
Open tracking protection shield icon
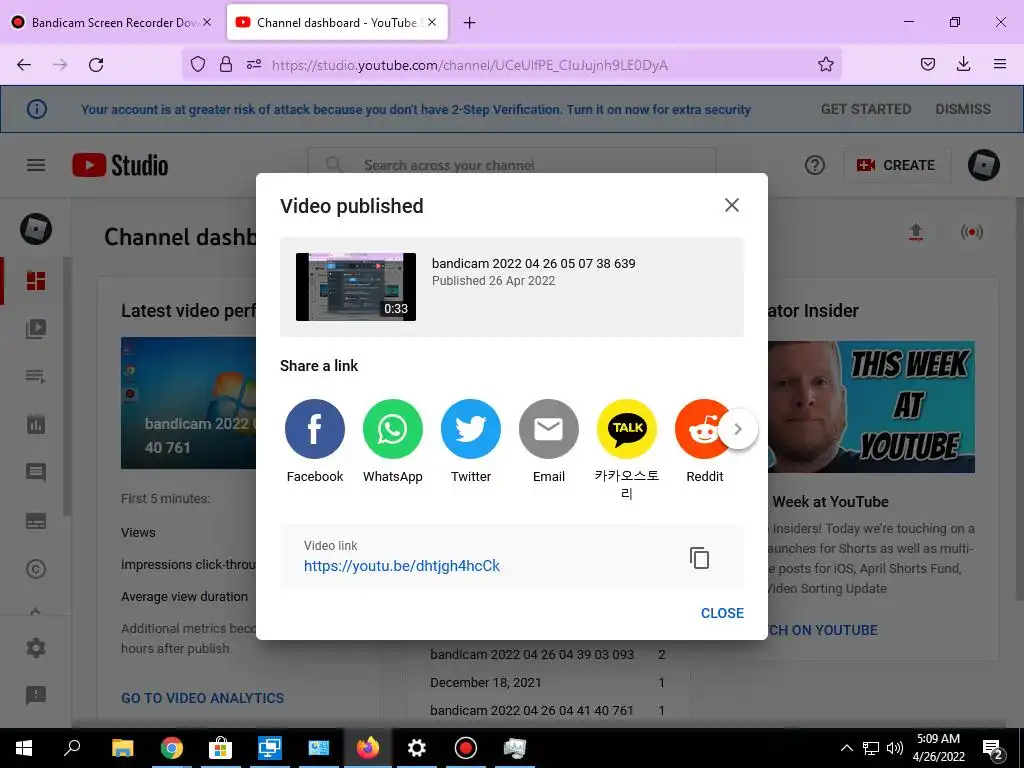[198, 64]
